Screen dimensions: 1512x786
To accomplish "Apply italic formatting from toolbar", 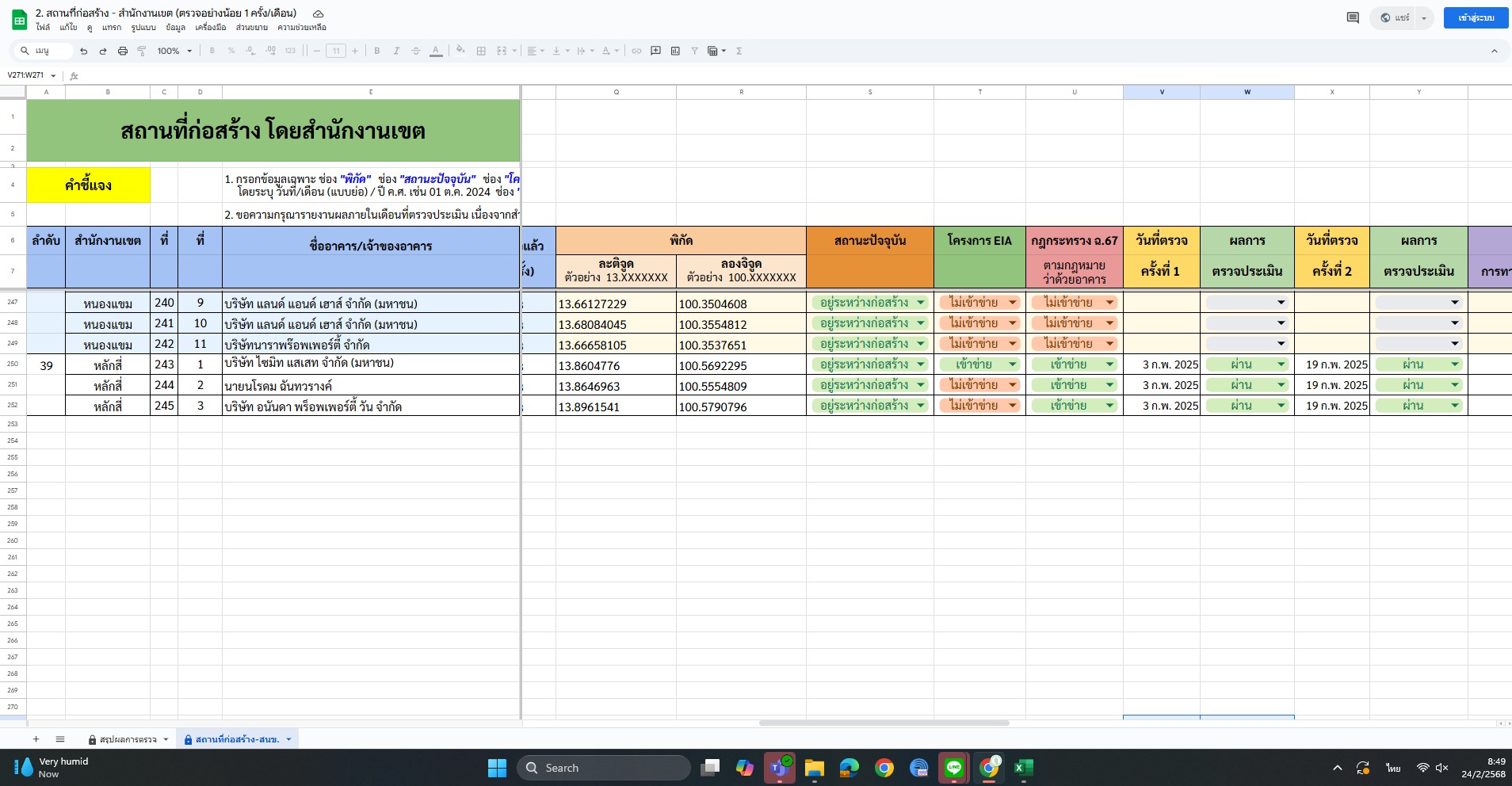I will pos(396,51).
